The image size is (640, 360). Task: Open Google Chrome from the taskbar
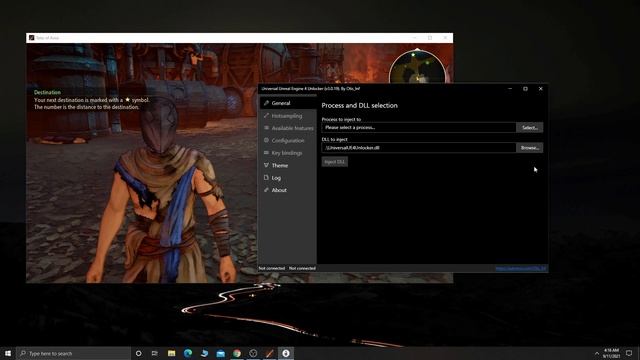click(x=237, y=353)
